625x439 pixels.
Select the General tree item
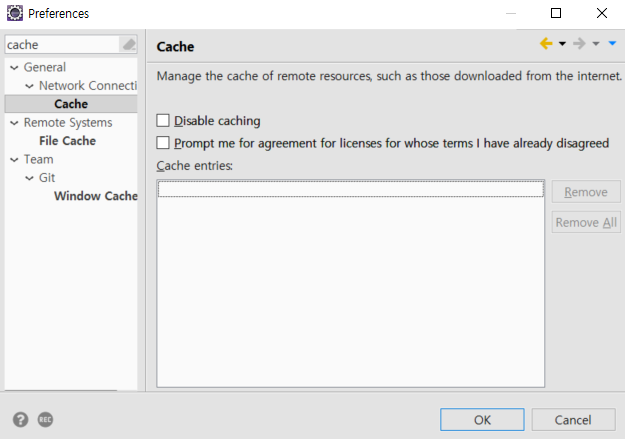[x=45, y=67]
